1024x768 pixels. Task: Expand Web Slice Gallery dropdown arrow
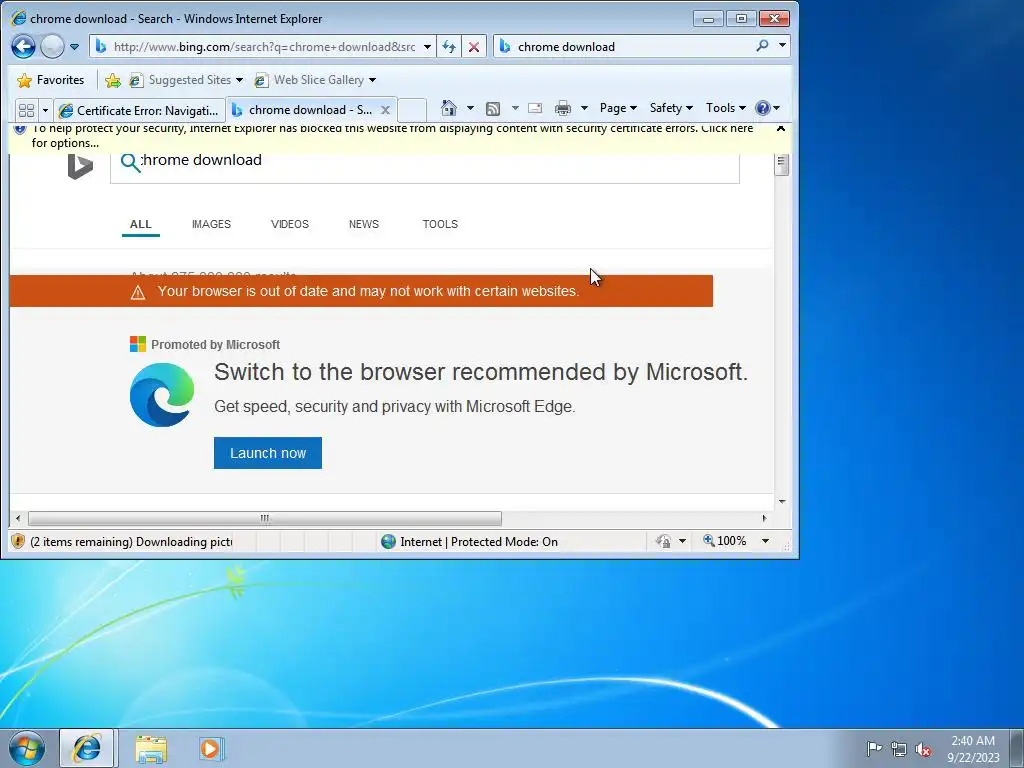pyautogui.click(x=372, y=80)
